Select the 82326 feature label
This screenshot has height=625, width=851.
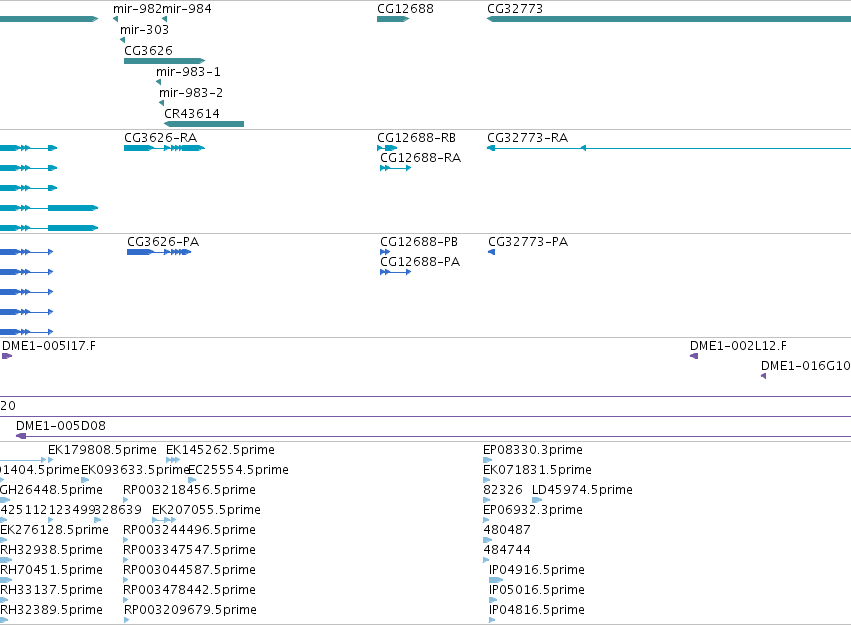pyautogui.click(x=503, y=490)
